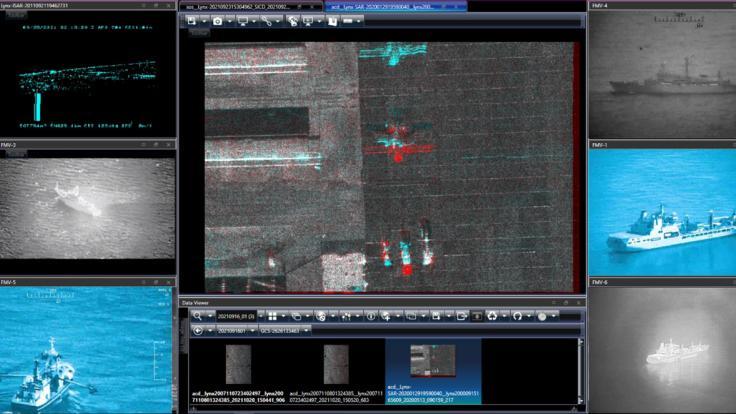Screen dimensions: 736x414
Task: Click the camera snapshot icon
Action: tap(217, 21)
